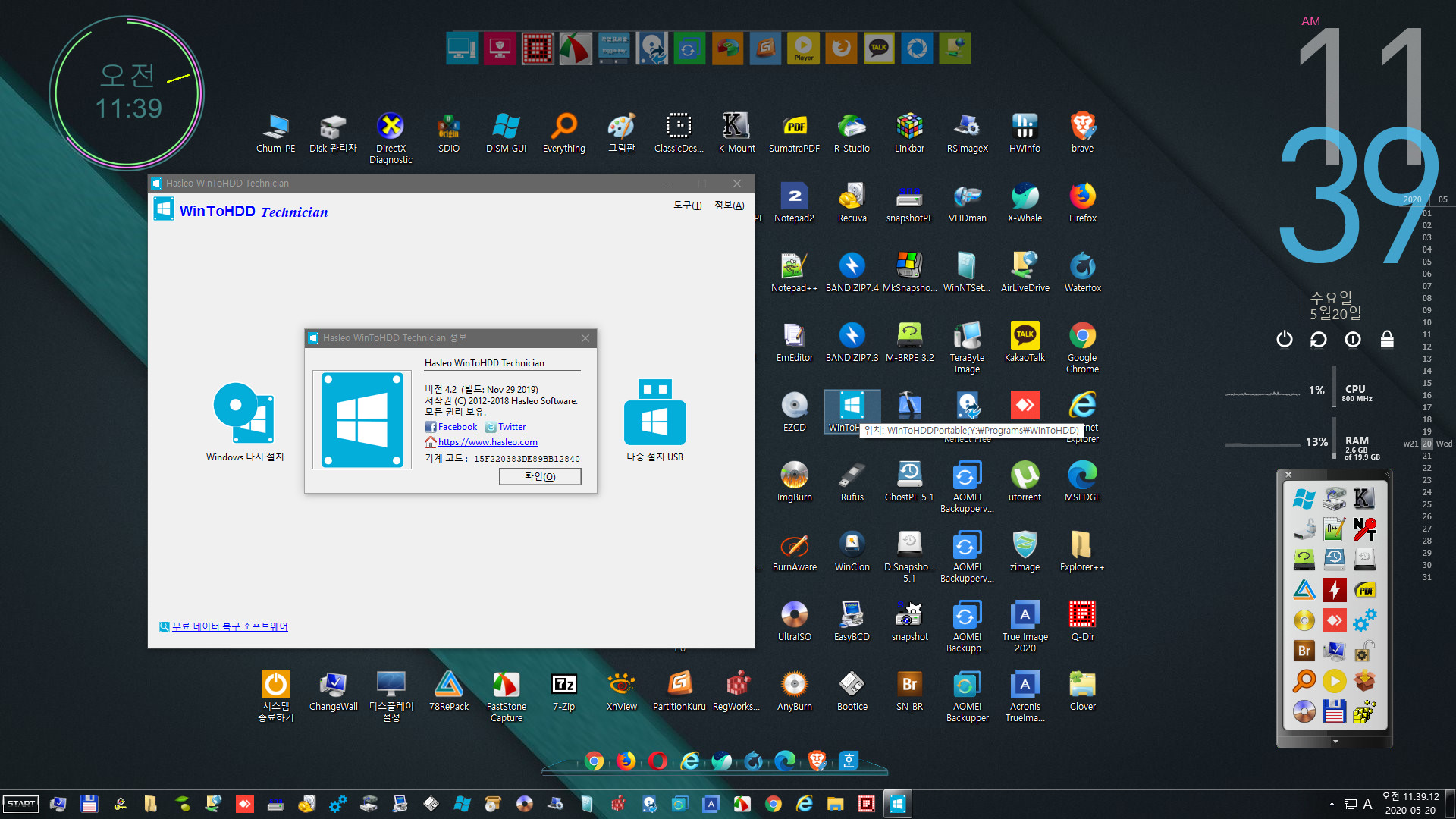Screen dimensions: 1456x819
Task: Click the START button on taskbar
Action: [x=21, y=804]
